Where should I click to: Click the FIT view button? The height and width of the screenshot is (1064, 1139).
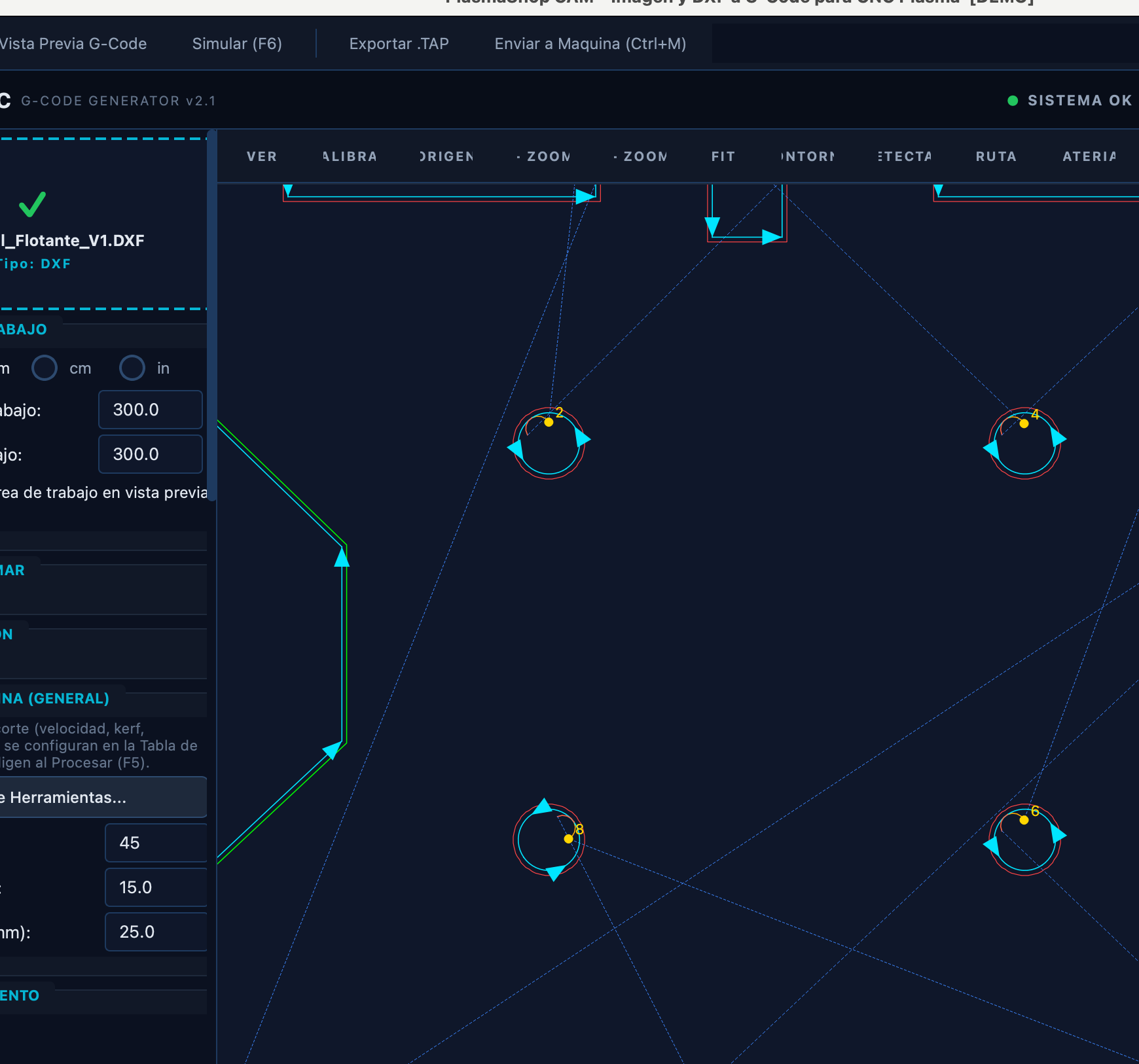[x=723, y=156]
